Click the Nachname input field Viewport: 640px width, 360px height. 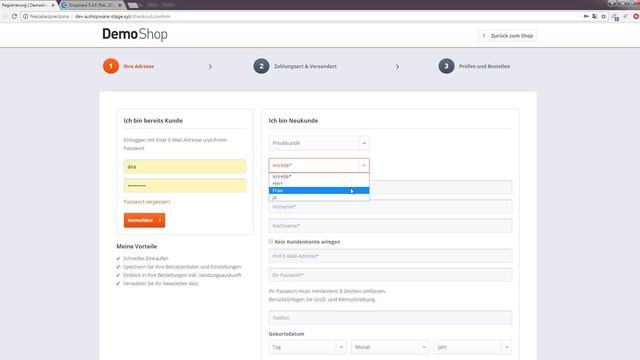click(390, 226)
